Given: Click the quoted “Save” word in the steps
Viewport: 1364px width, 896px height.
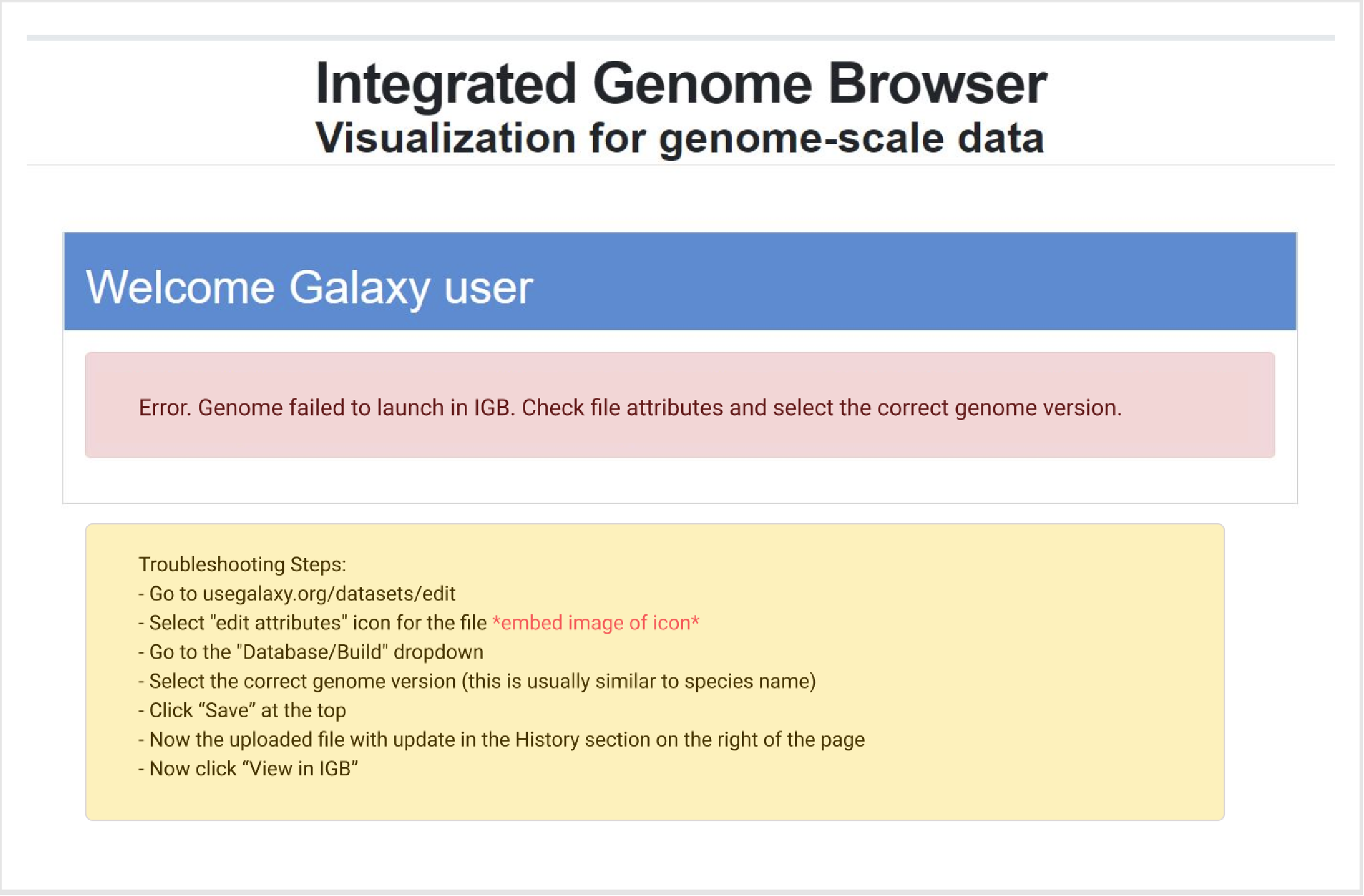Looking at the screenshot, I should click(226, 711).
